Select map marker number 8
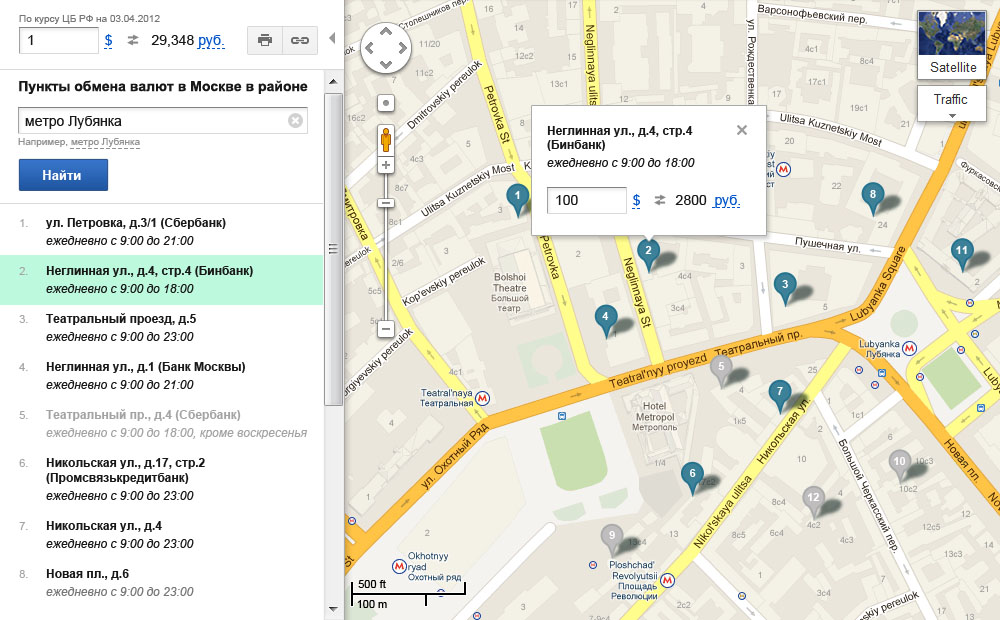 coord(872,197)
